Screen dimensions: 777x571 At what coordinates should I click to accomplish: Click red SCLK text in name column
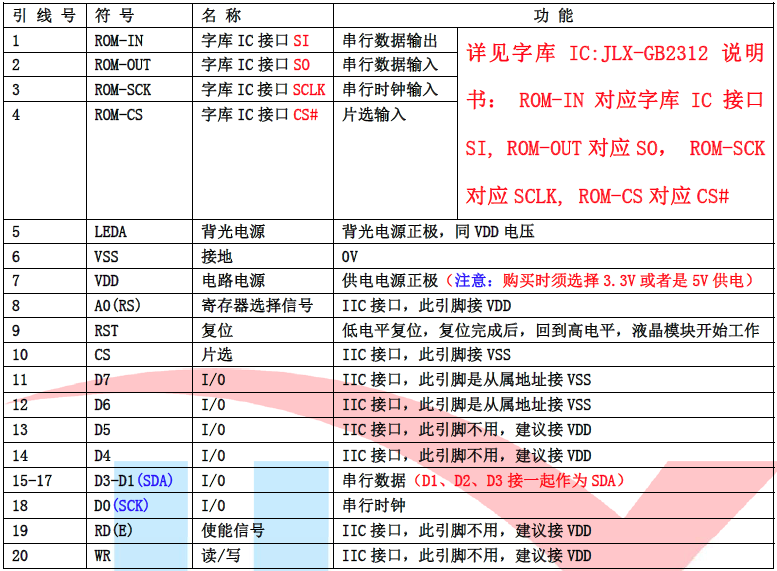tap(309, 90)
